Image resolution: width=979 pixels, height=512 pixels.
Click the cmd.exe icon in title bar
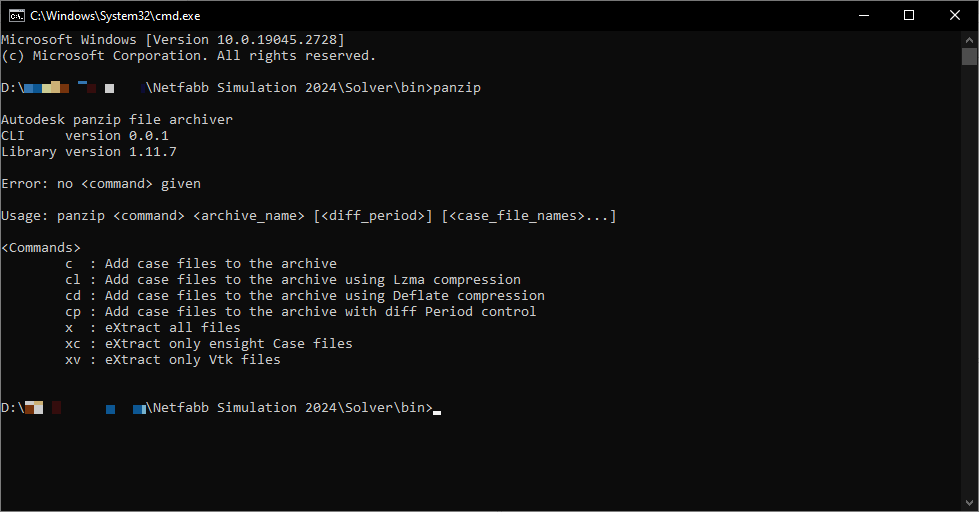[x=16, y=15]
